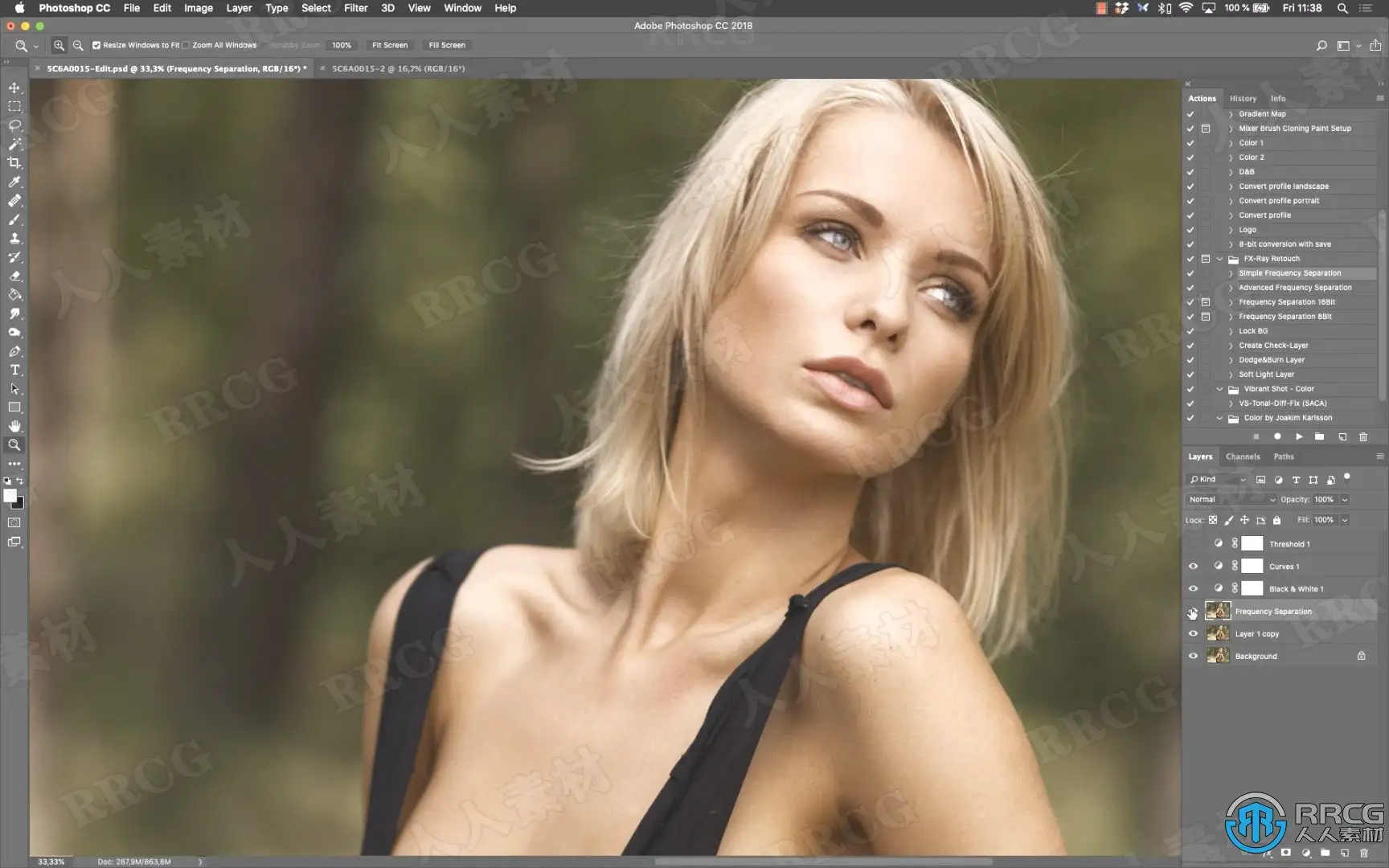Click the Lock transparent pixels icon
1389x868 pixels.
(x=1213, y=520)
